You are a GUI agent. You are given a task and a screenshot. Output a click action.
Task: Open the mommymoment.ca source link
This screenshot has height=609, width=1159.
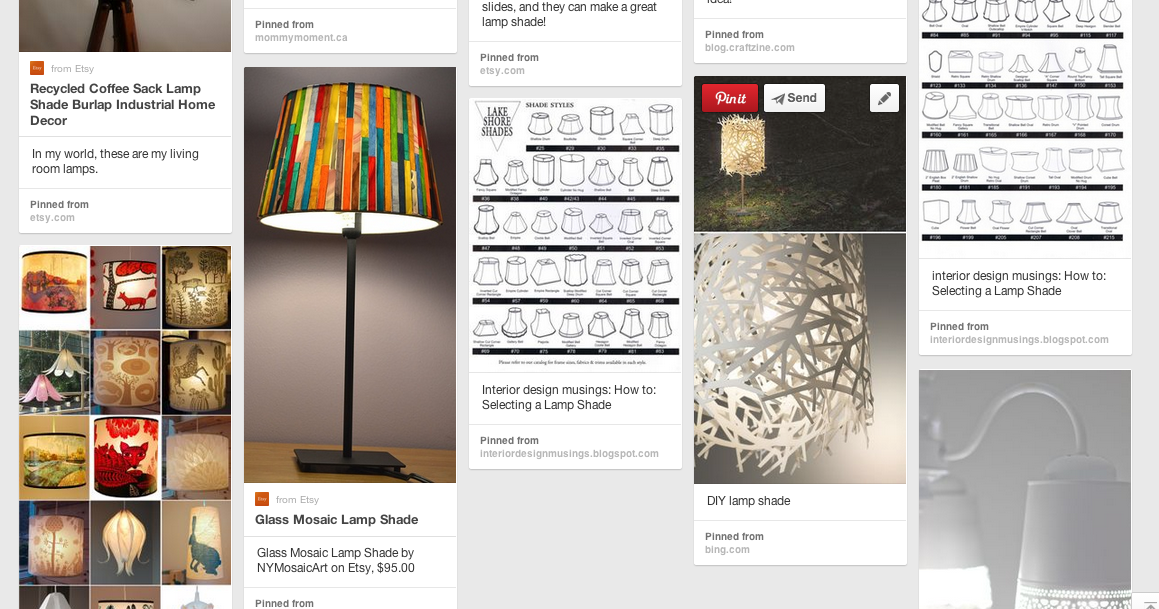click(301, 38)
